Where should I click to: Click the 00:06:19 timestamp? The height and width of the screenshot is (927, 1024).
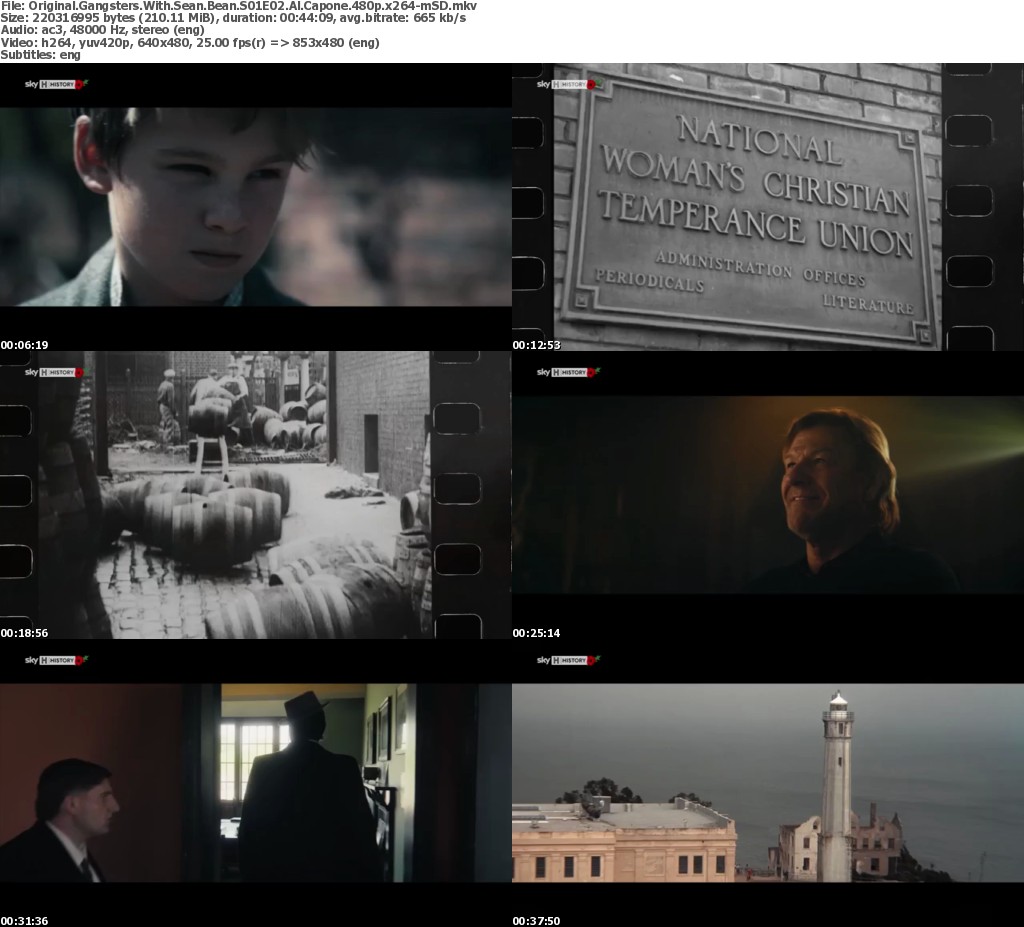click(25, 345)
